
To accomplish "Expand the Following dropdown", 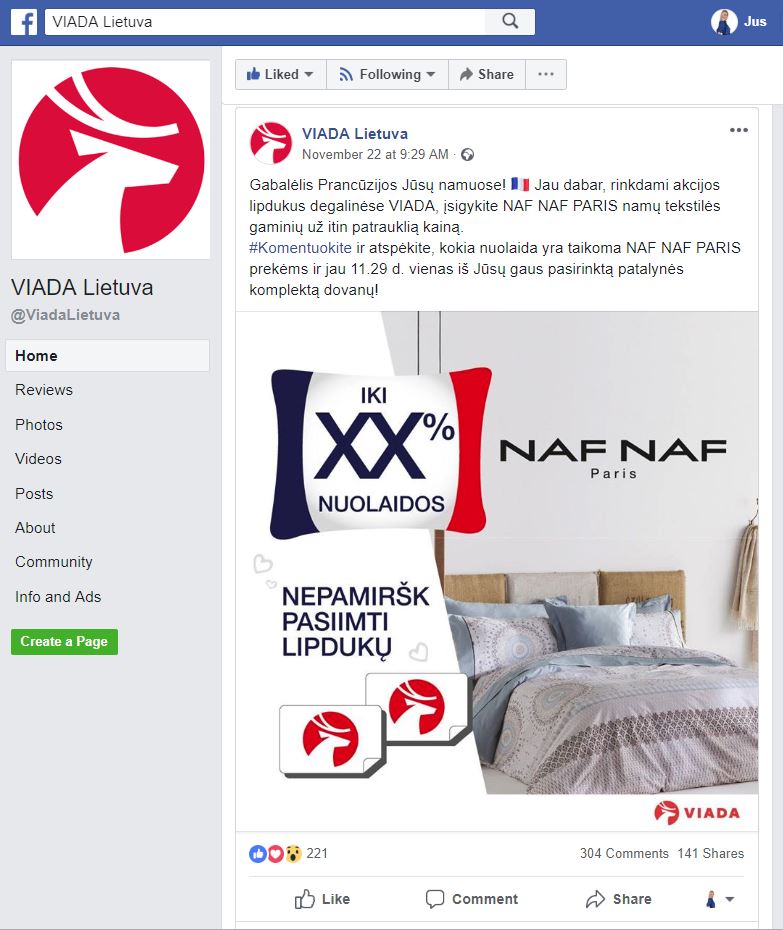I will [x=387, y=74].
